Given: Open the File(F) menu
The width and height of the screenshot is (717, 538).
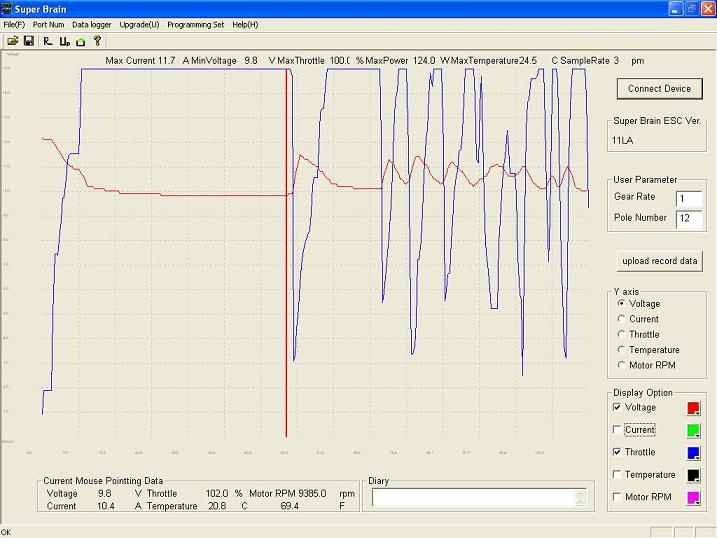Looking at the screenshot, I should pos(14,25).
